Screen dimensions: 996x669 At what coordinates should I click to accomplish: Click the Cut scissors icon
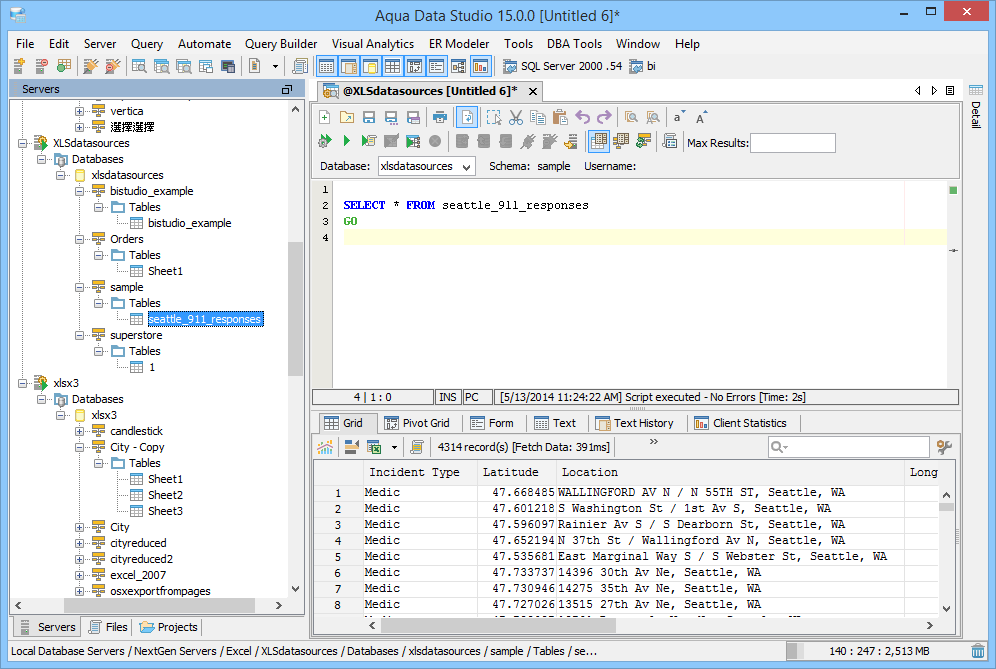516,117
